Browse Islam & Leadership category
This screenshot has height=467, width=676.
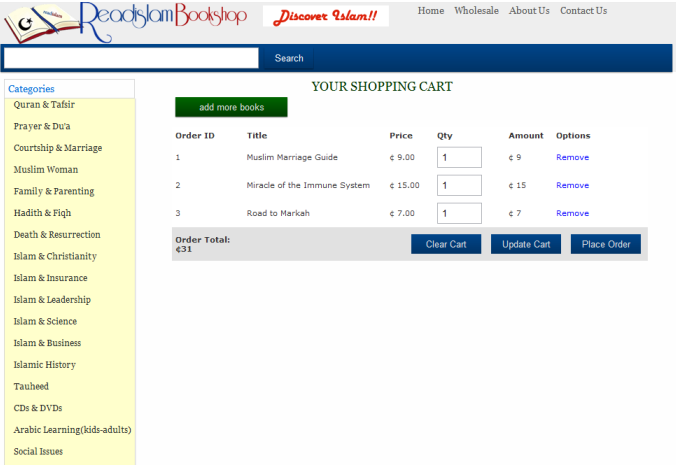[x=52, y=300]
